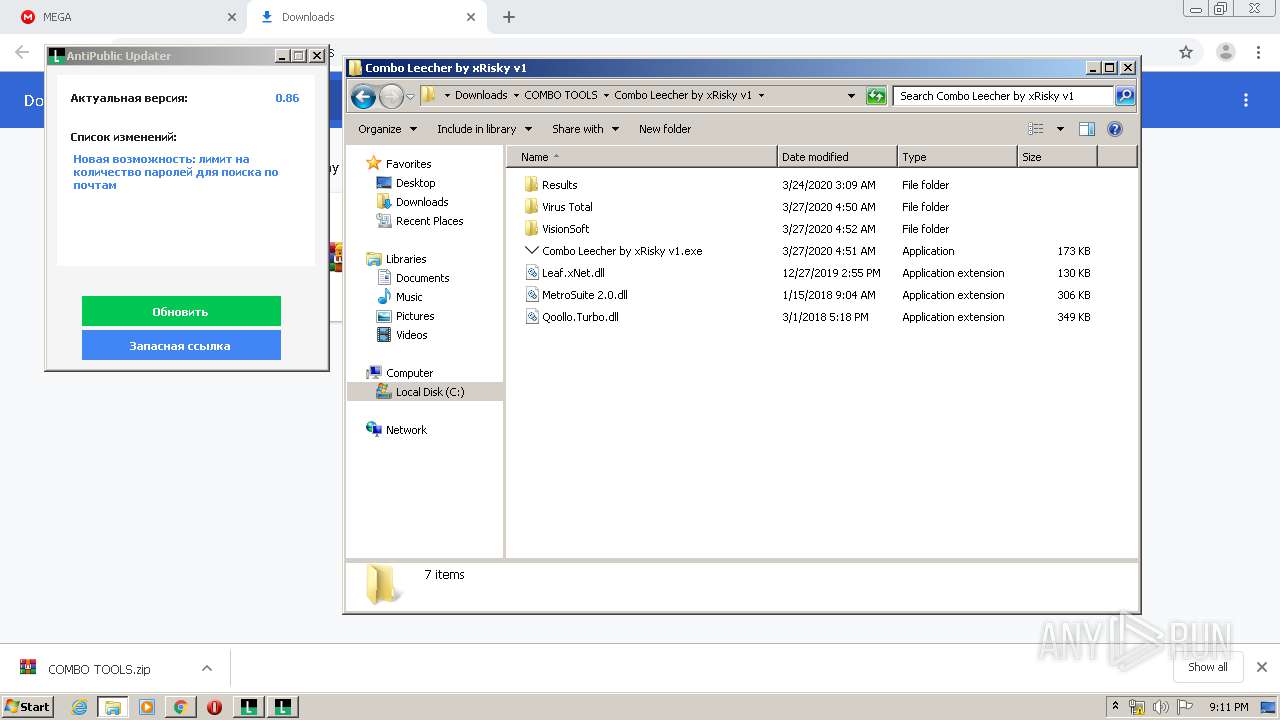Sort by the Type column header

(957, 157)
